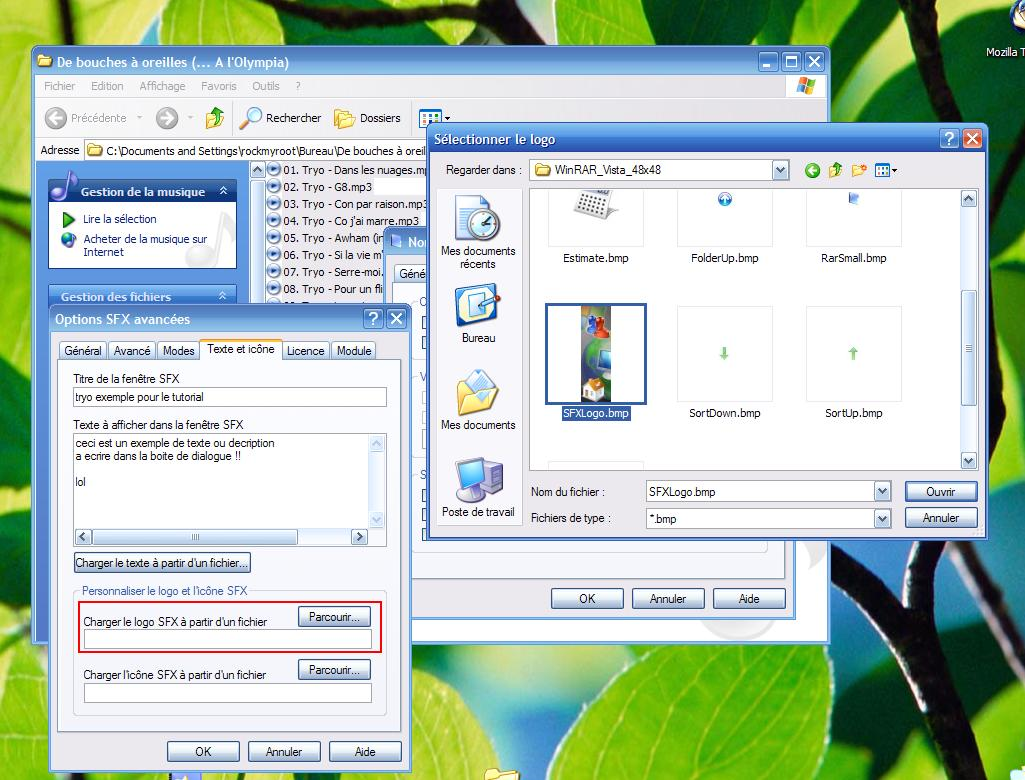
Task: Open the Nom du fichier dropdown
Action: [x=882, y=492]
